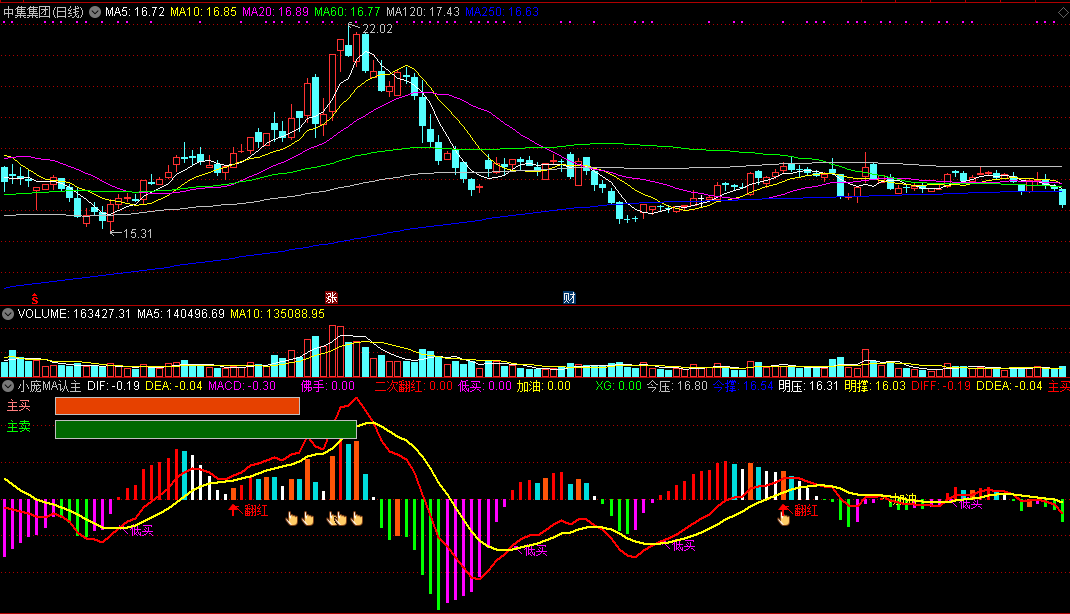Screen dimensions: 1070x614
Task: Click the 明压: 16.31 value
Action: 808,386
